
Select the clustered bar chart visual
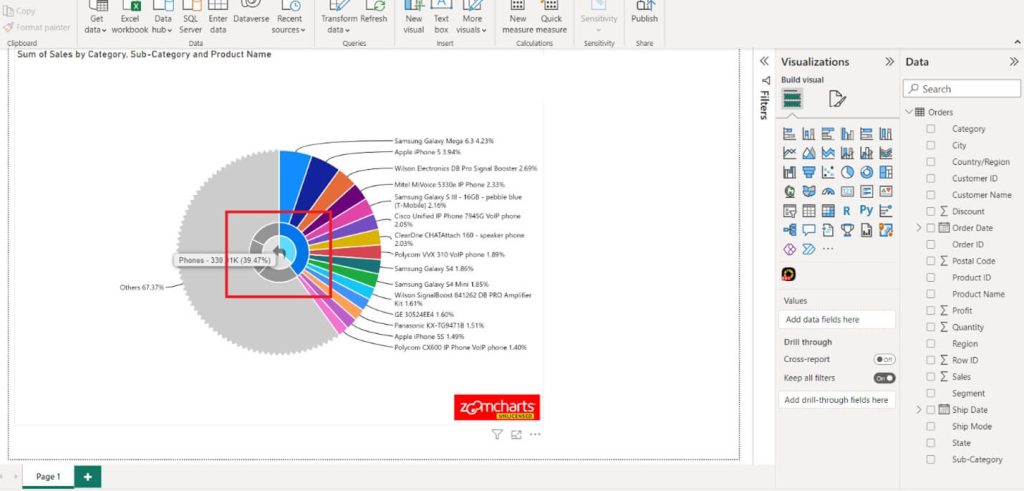tap(828, 134)
